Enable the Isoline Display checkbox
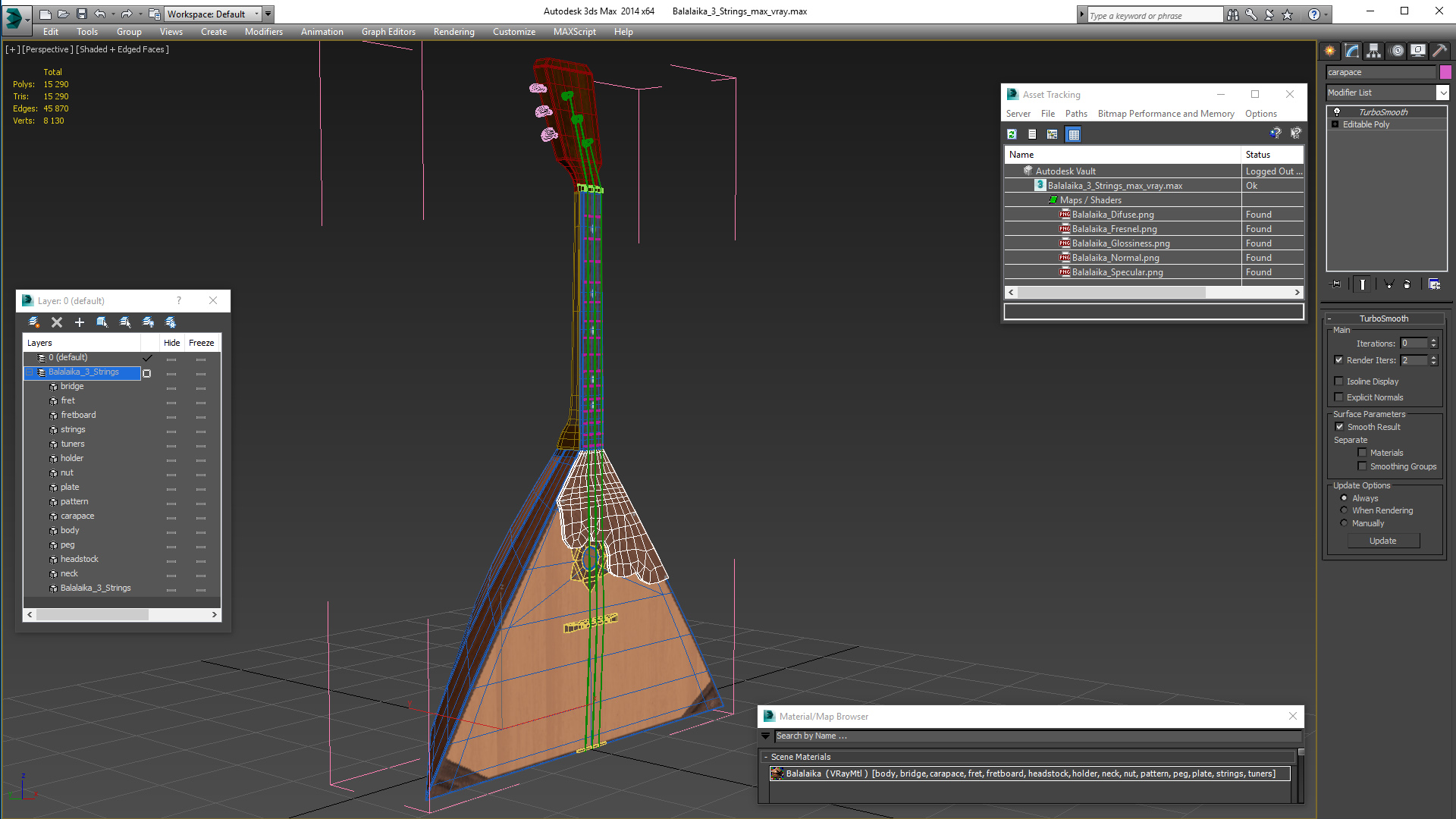 tap(1338, 381)
